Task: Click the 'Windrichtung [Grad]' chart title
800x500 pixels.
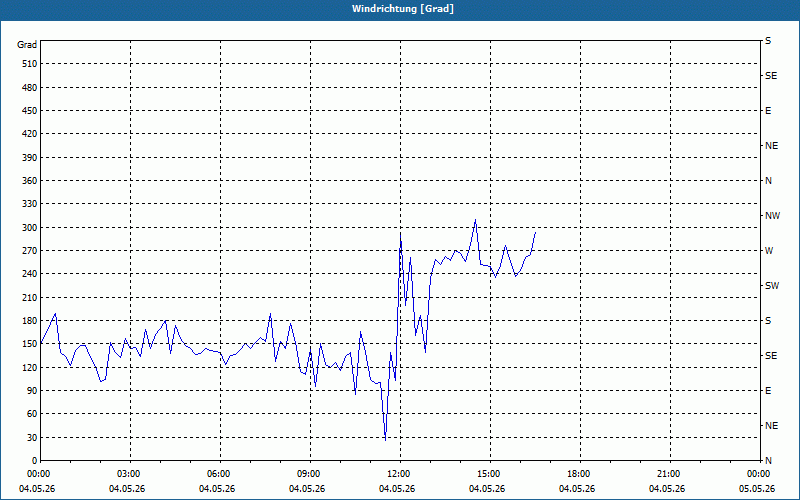Action: click(x=403, y=9)
